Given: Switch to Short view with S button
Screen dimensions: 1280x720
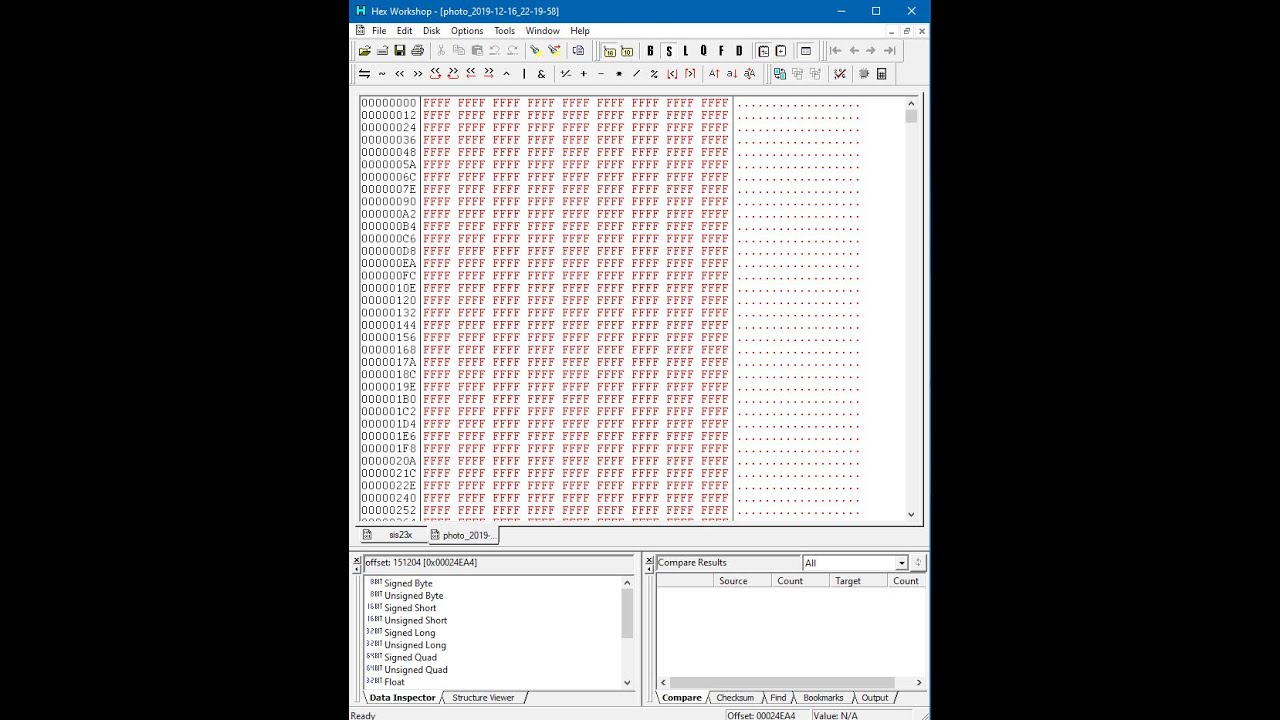Looking at the screenshot, I should [669, 51].
